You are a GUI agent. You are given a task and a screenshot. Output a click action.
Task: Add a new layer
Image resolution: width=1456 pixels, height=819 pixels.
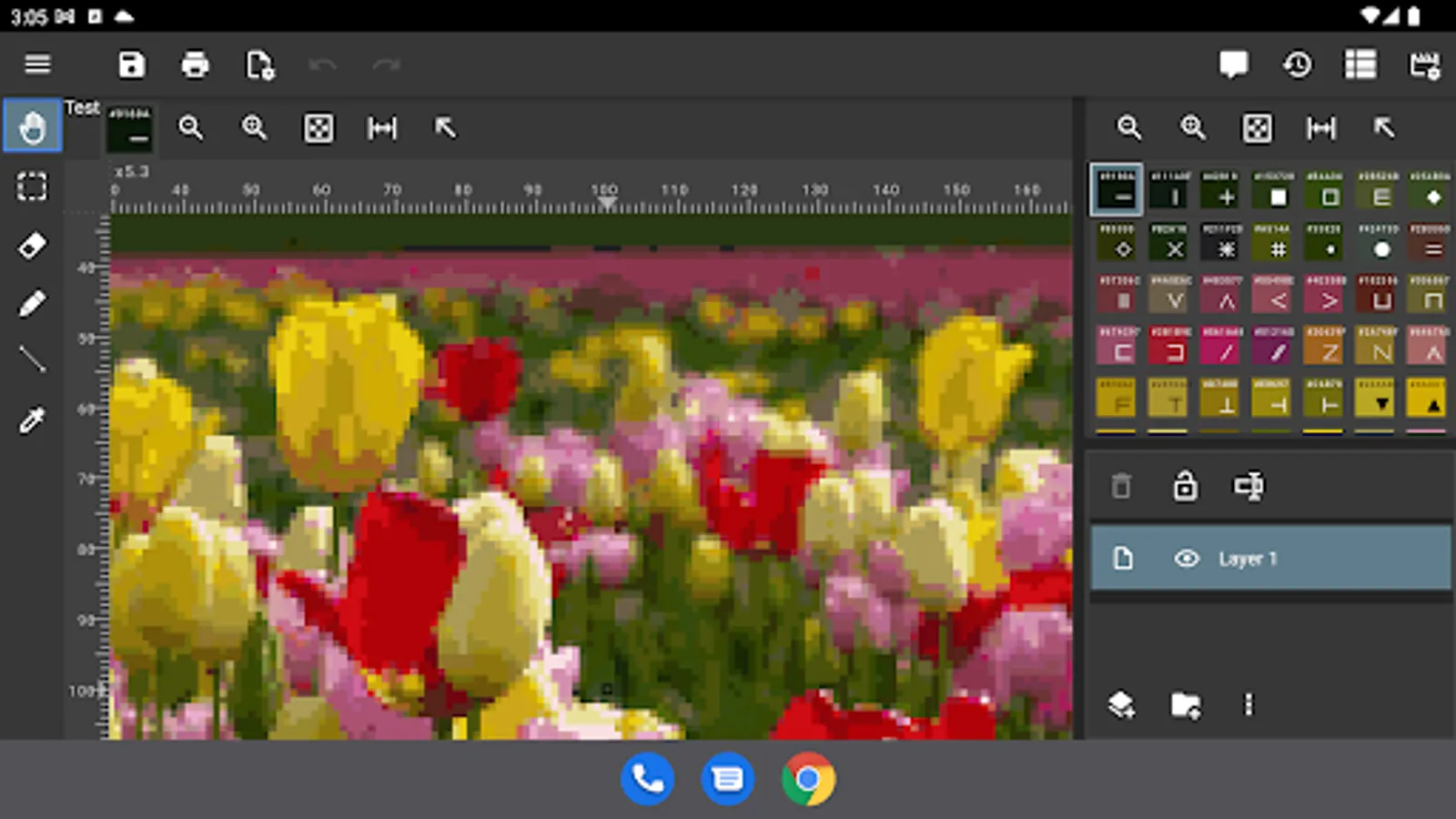tap(1121, 704)
